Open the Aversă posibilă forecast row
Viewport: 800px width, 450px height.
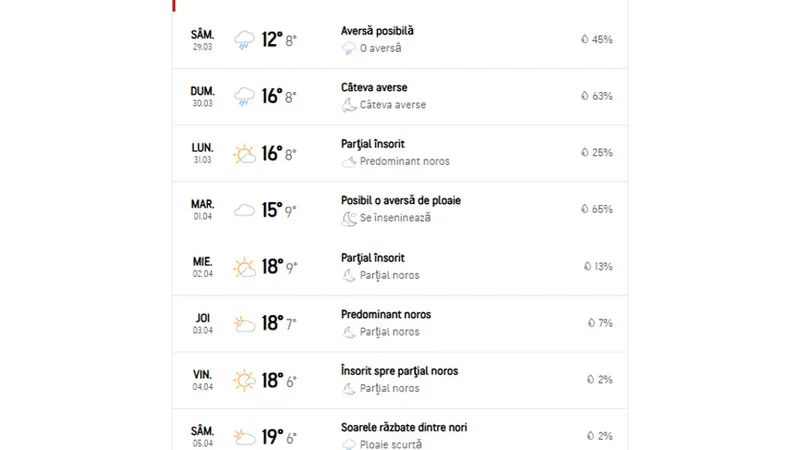[x=400, y=40]
